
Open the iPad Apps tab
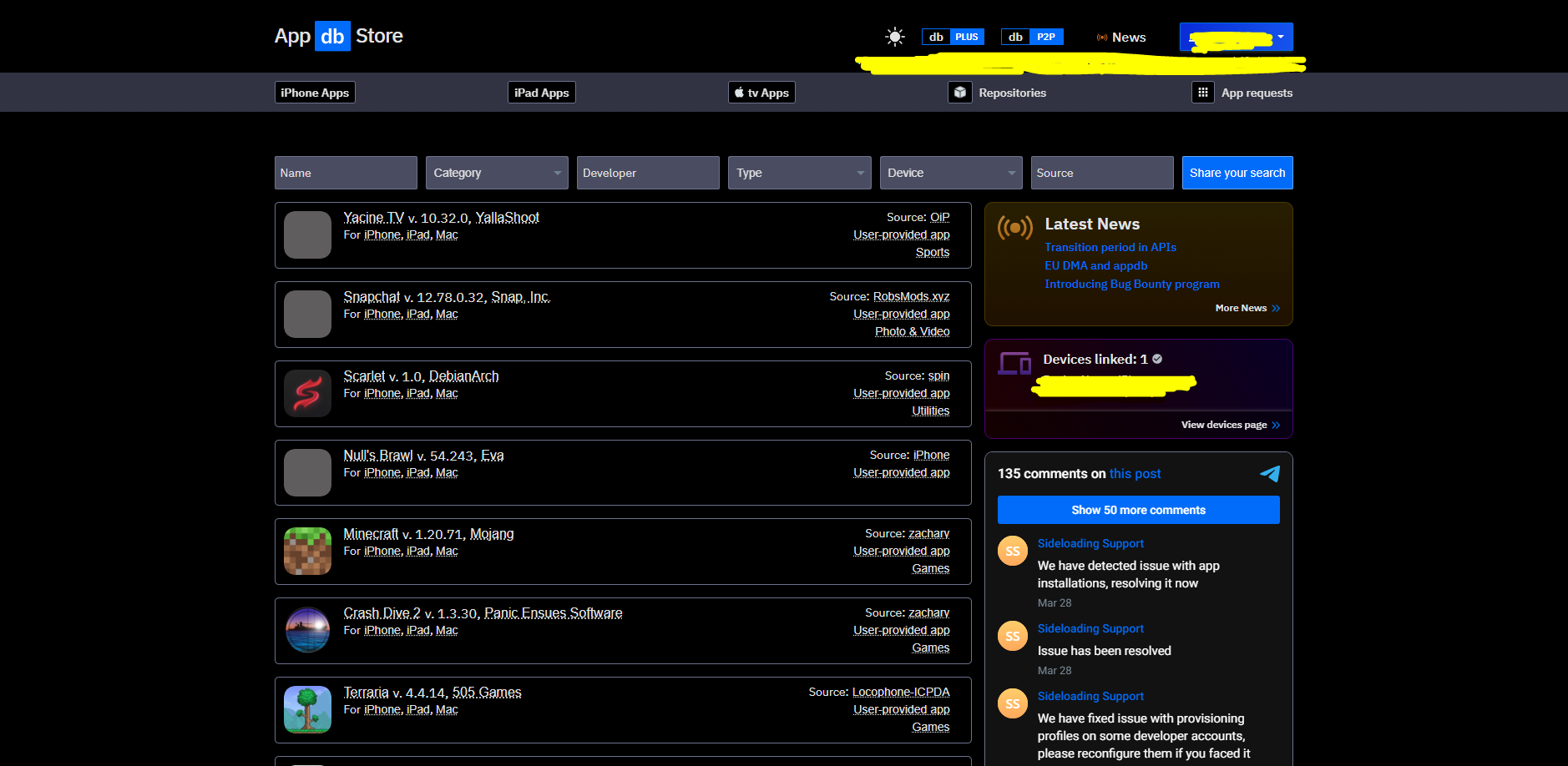pos(542,93)
